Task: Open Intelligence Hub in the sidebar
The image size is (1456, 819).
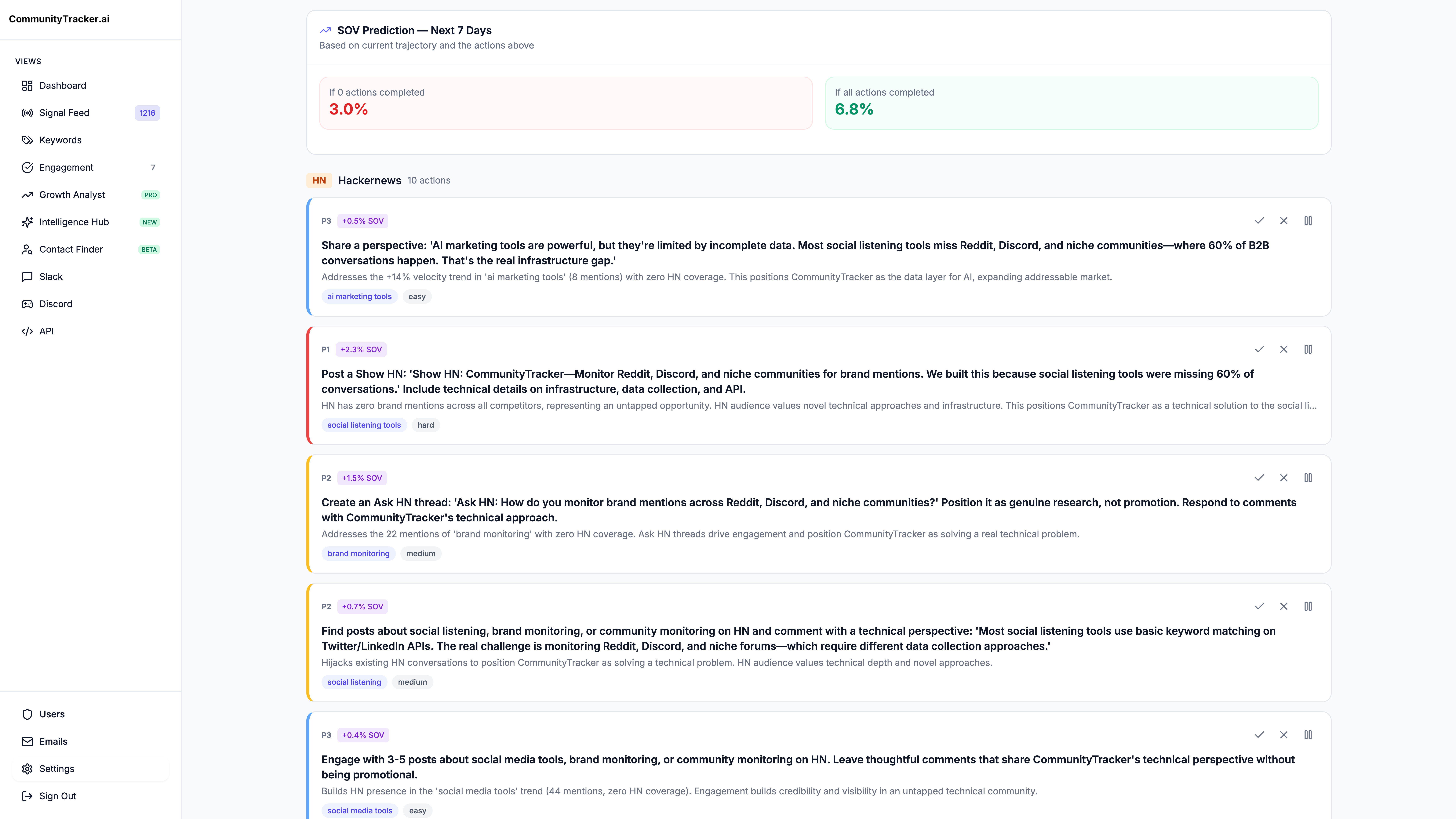Action: [74, 222]
